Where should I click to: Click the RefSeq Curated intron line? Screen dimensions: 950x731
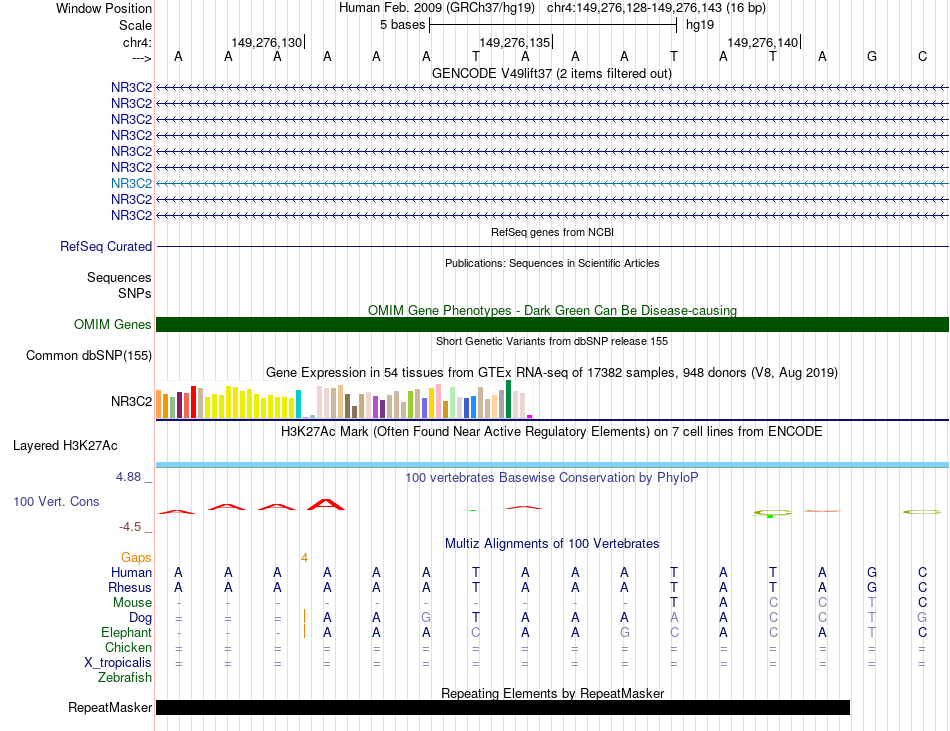[x=552, y=246]
